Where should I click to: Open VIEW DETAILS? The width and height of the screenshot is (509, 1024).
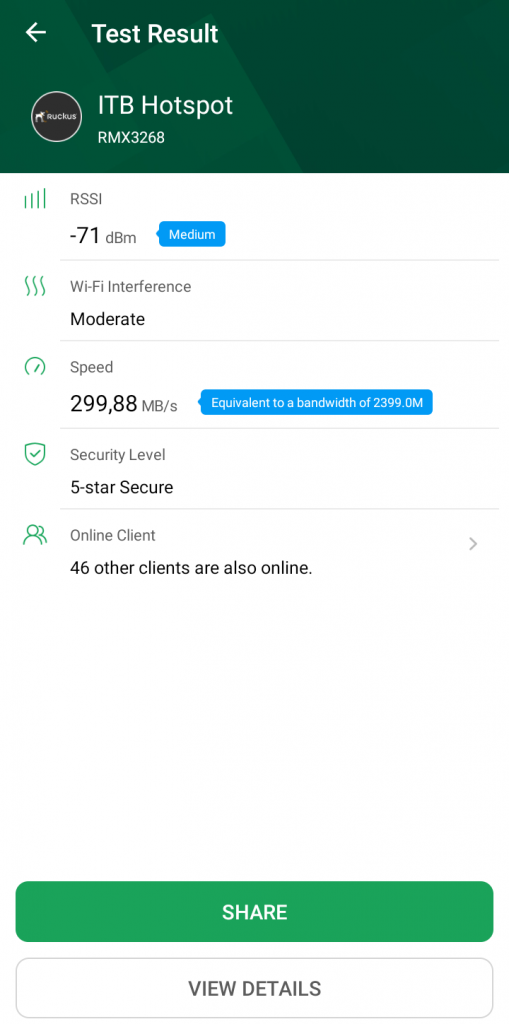pos(254,988)
